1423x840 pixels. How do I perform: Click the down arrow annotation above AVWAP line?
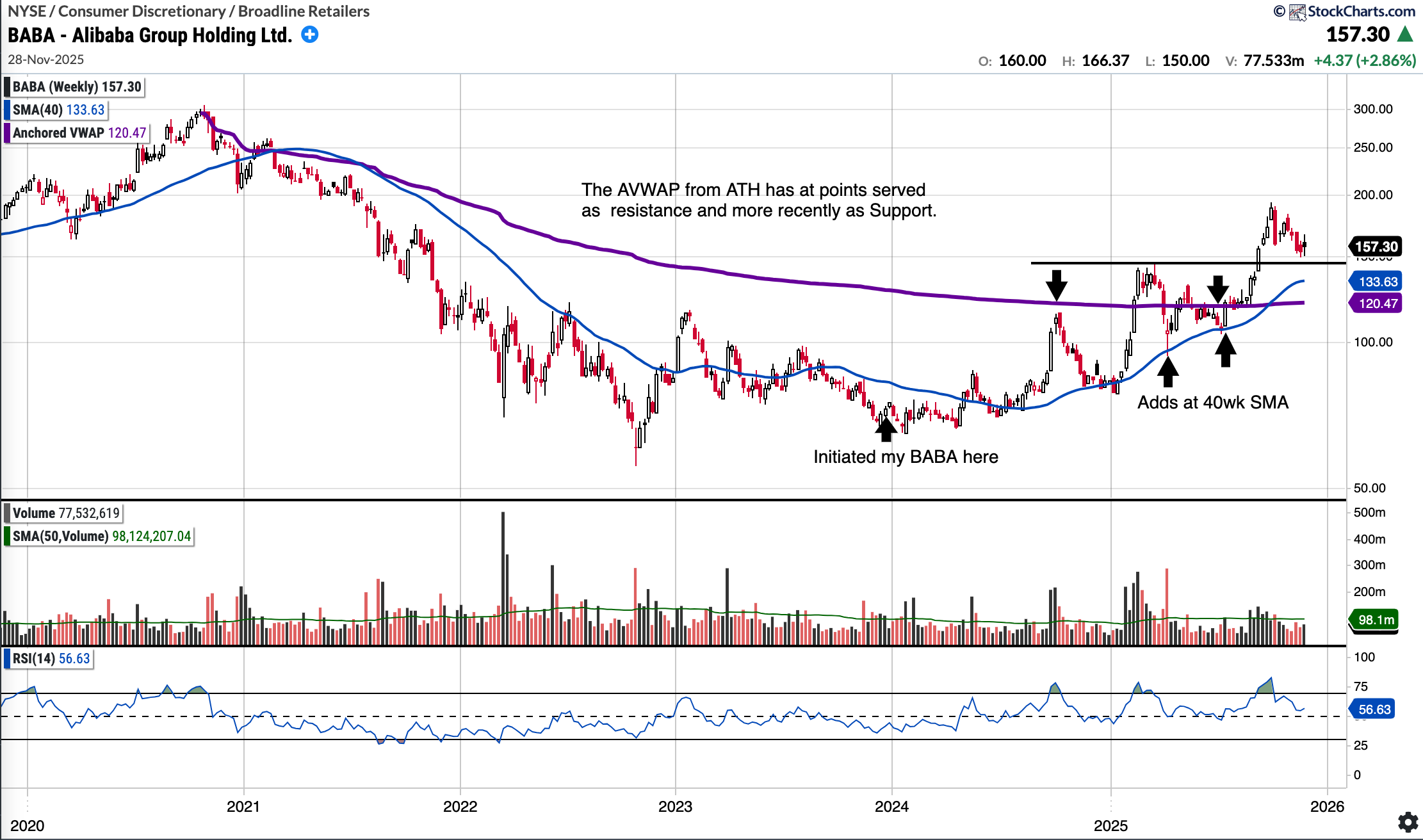click(x=1056, y=285)
